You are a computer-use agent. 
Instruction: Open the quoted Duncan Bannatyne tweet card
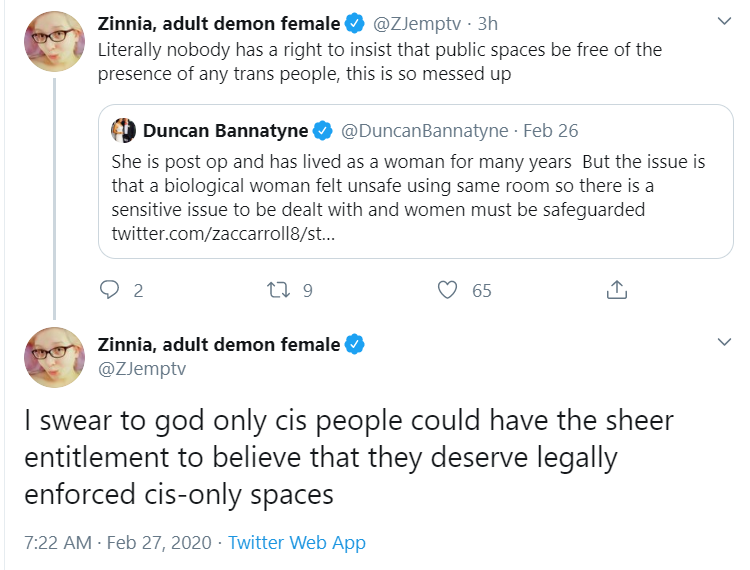416,182
